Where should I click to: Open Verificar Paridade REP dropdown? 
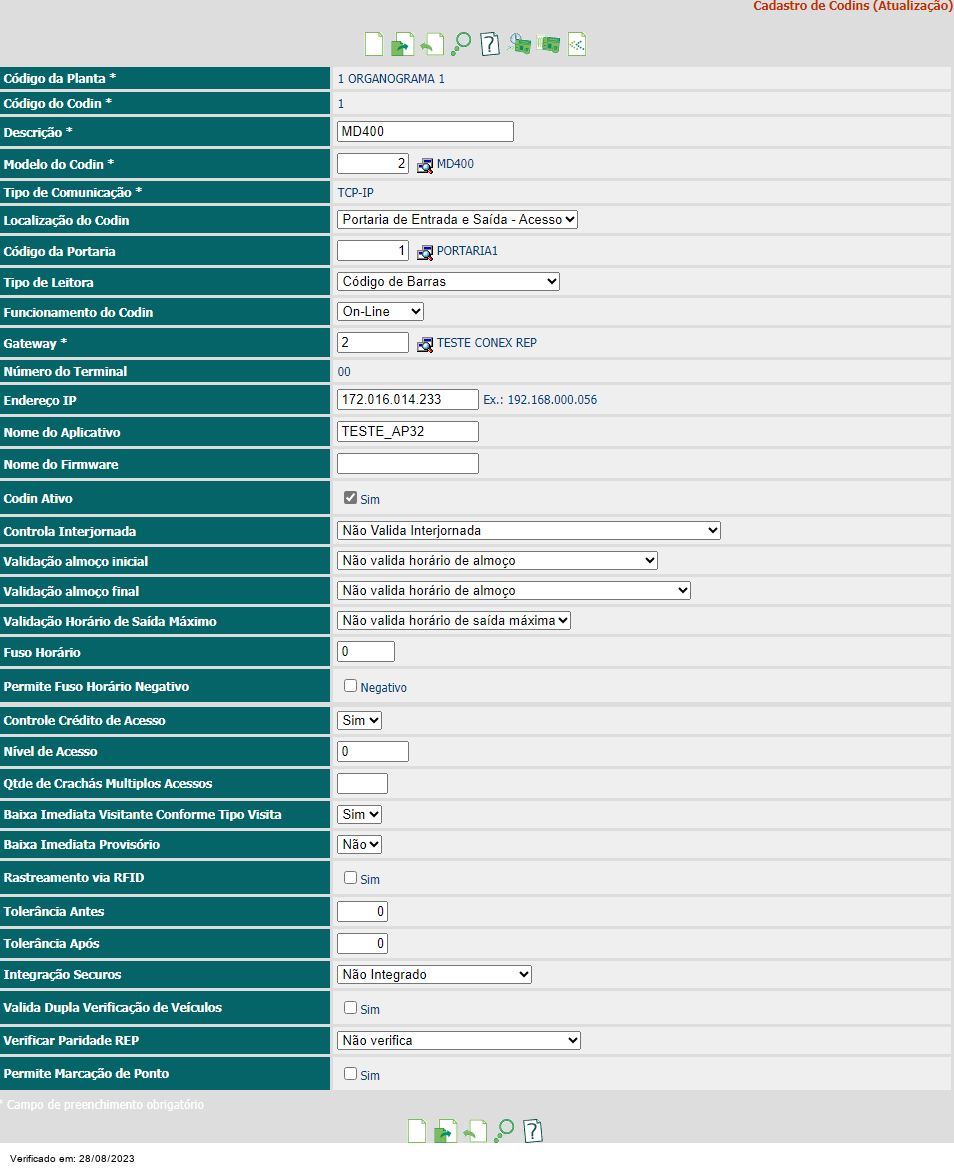[459, 1040]
